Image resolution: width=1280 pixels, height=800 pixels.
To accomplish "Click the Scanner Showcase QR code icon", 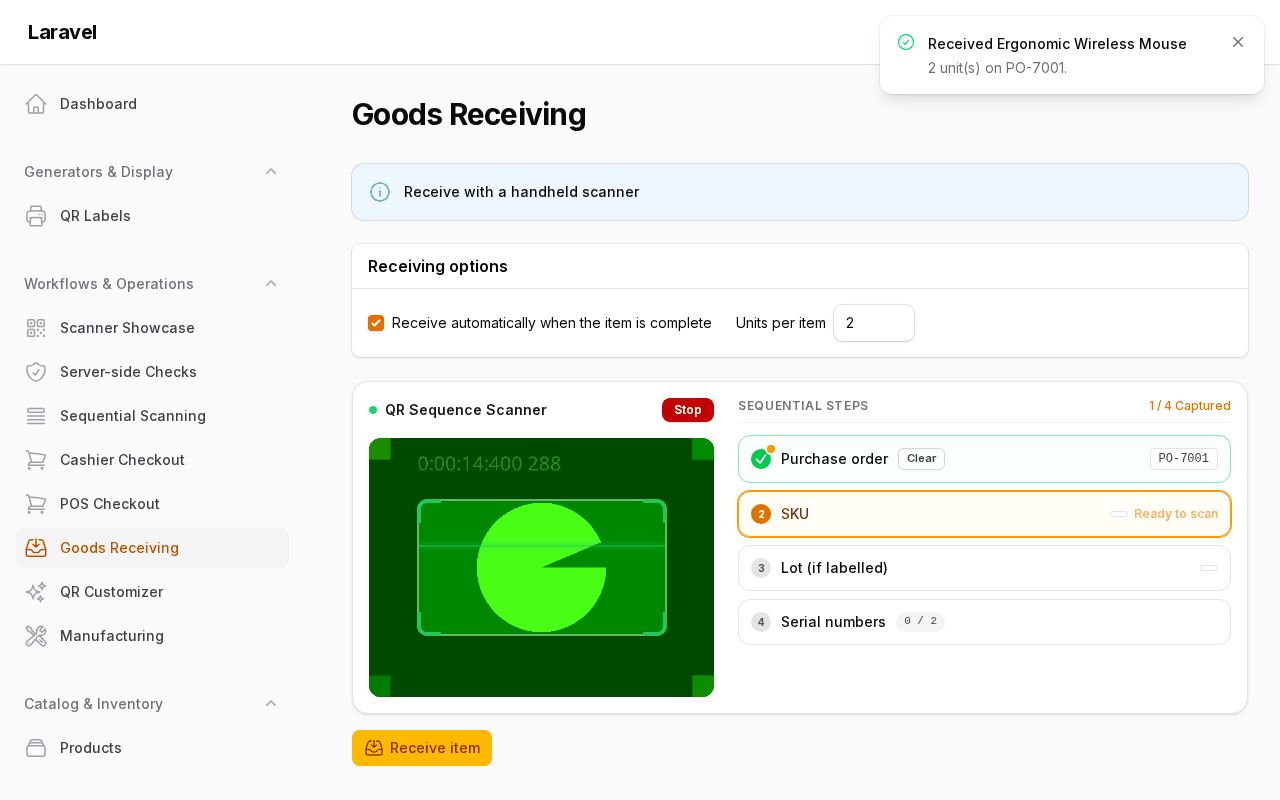I will (36, 328).
